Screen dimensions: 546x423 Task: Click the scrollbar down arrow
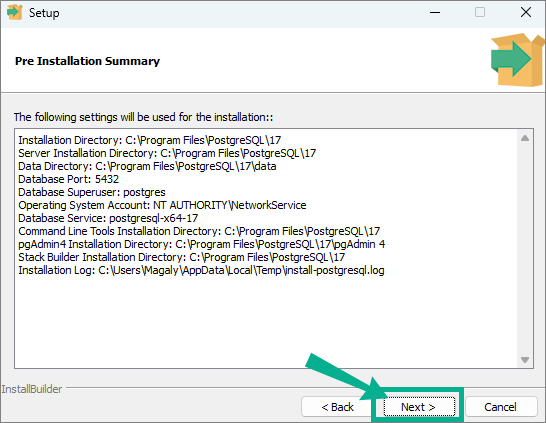[525, 360]
